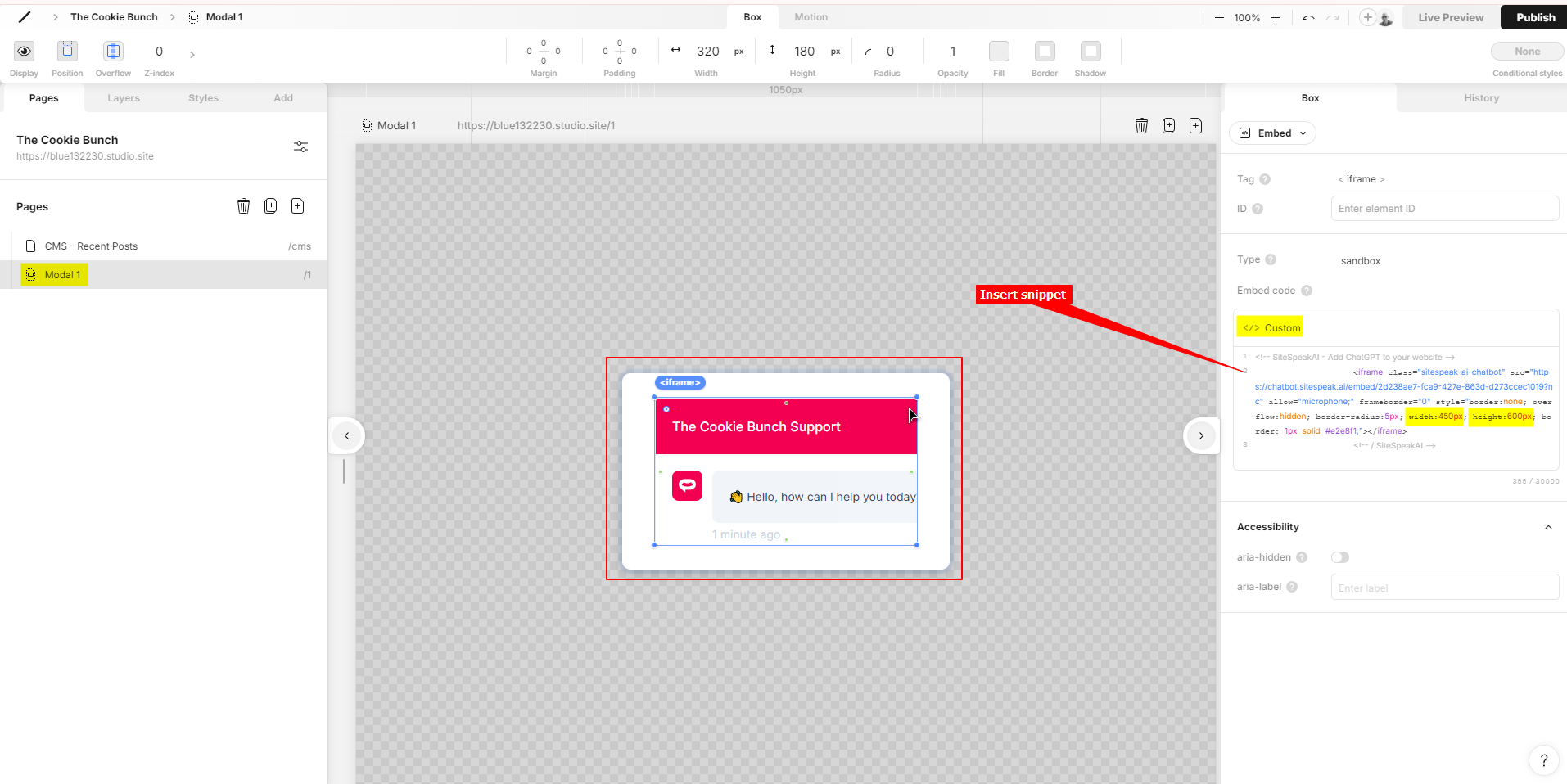Switch to the Layers tab
Image resolution: width=1567 pixels, height=784 pixels.
(124, 98)
